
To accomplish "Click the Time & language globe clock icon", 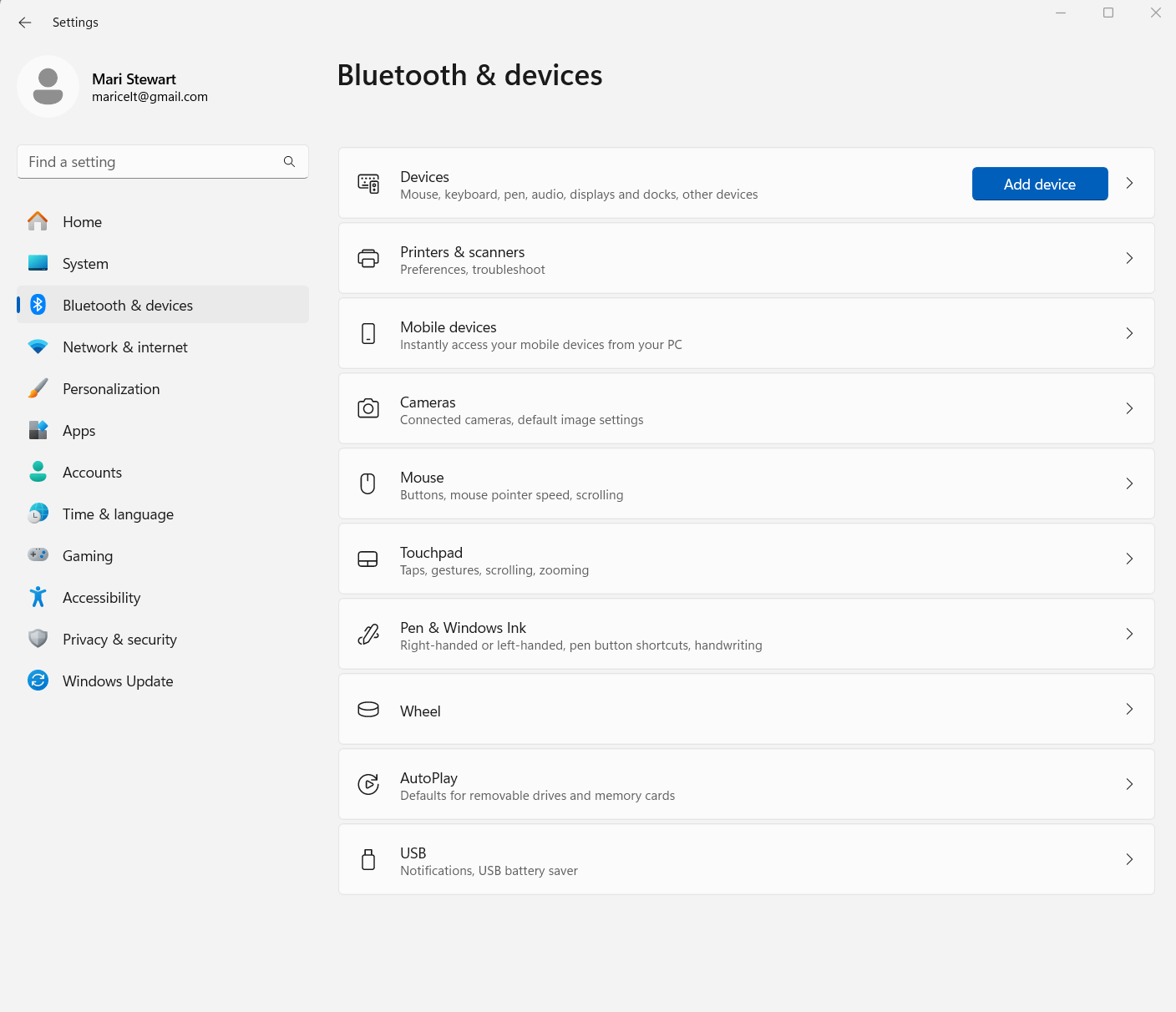I will click(38, 514).
